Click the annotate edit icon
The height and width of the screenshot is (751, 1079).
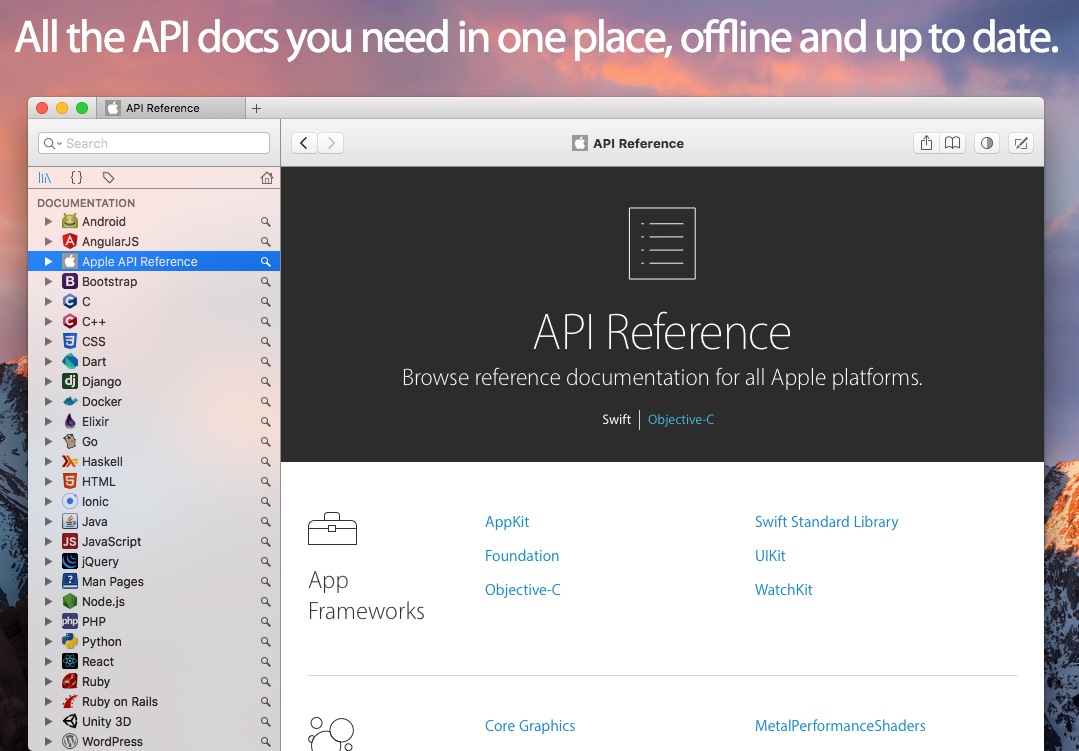[x=1021, y=143]
